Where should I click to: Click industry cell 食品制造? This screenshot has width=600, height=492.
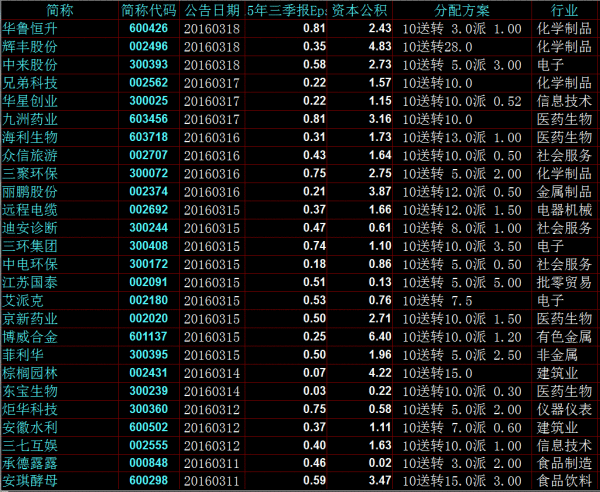click(564, 463)
